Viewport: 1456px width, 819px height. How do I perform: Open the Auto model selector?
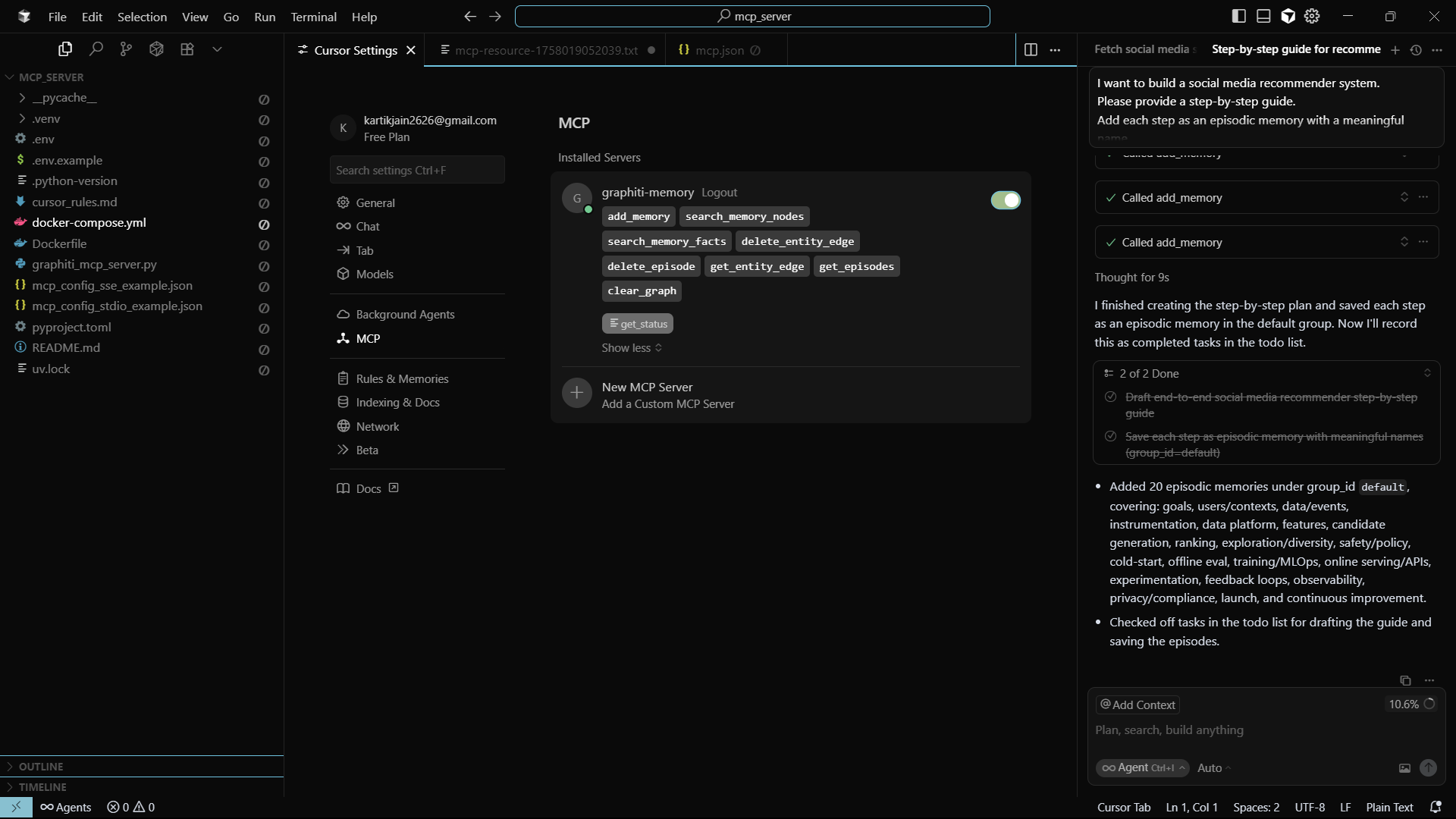point(1214,768)
